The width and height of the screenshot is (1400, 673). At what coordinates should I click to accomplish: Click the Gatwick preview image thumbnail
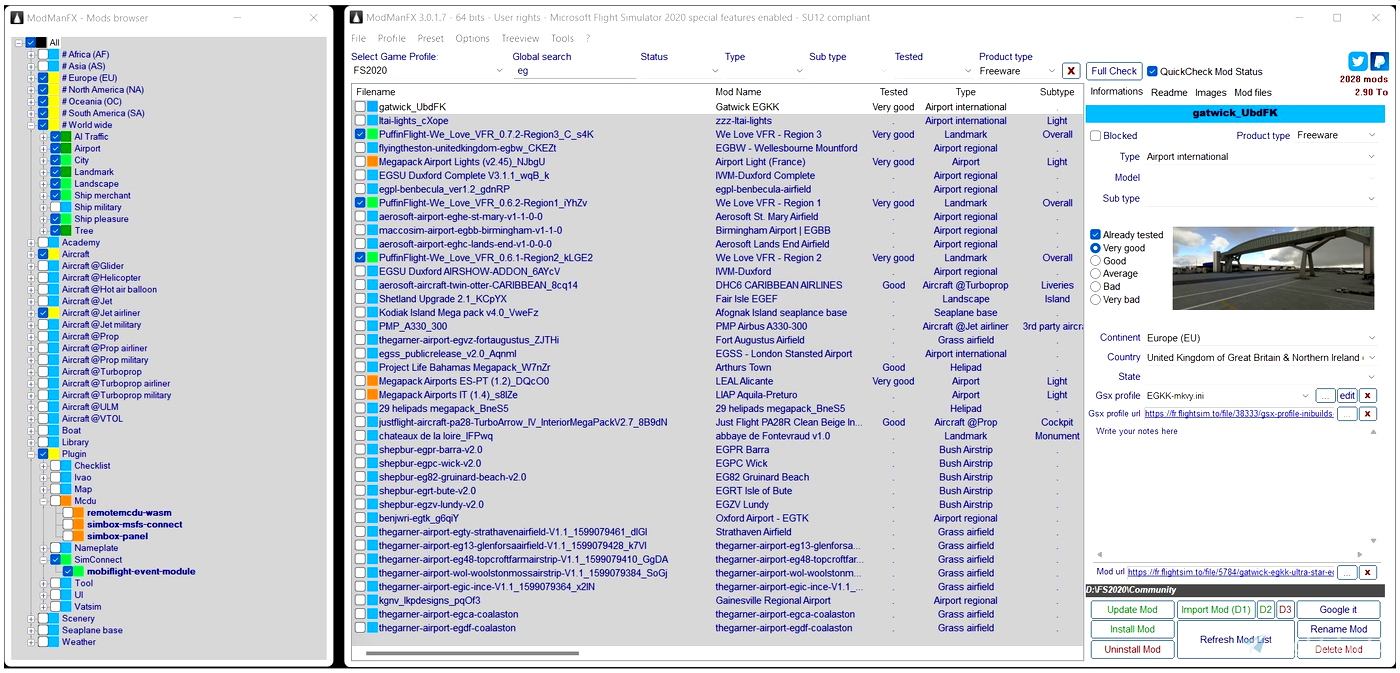1275,268
